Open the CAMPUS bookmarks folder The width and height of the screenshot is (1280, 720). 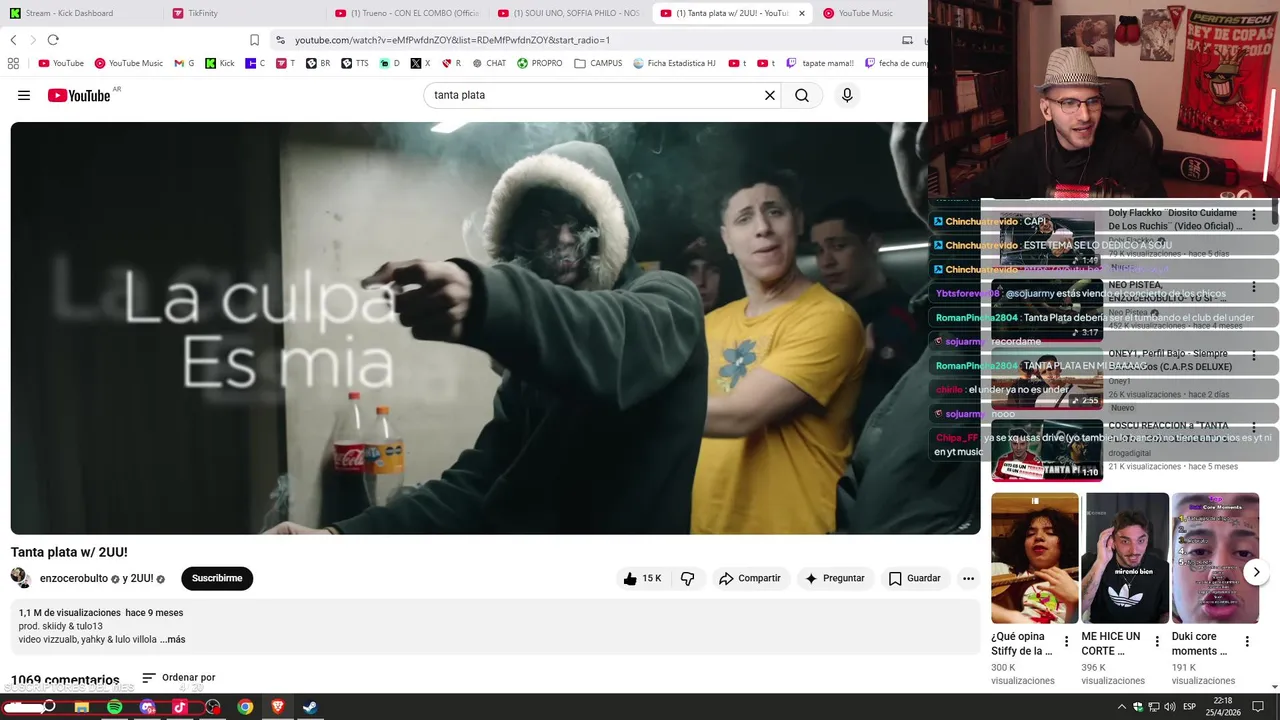(598, 63)
